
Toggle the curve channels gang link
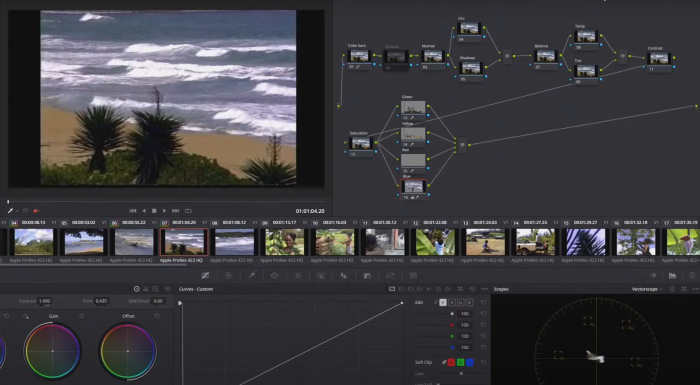coord(435,302)
